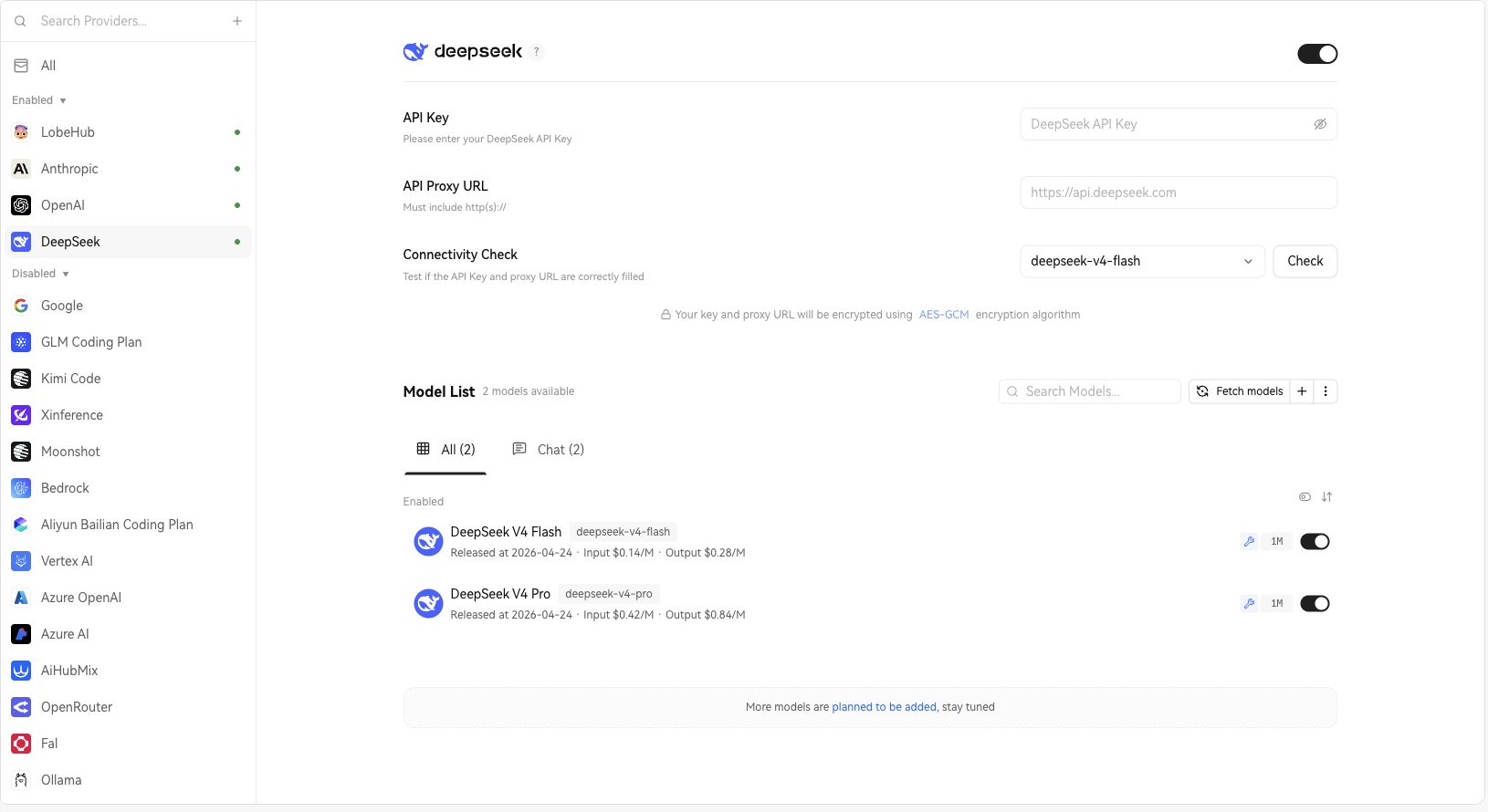Open the DeepSeek help question mark
The height and width of the screenshot is (812, 1488).
tap(537, 52)
